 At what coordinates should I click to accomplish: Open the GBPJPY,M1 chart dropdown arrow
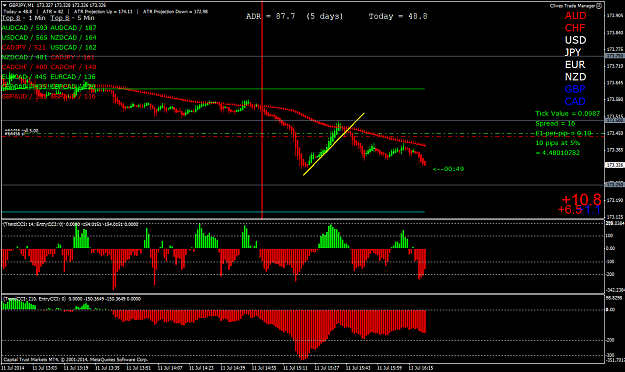(4, 6)
